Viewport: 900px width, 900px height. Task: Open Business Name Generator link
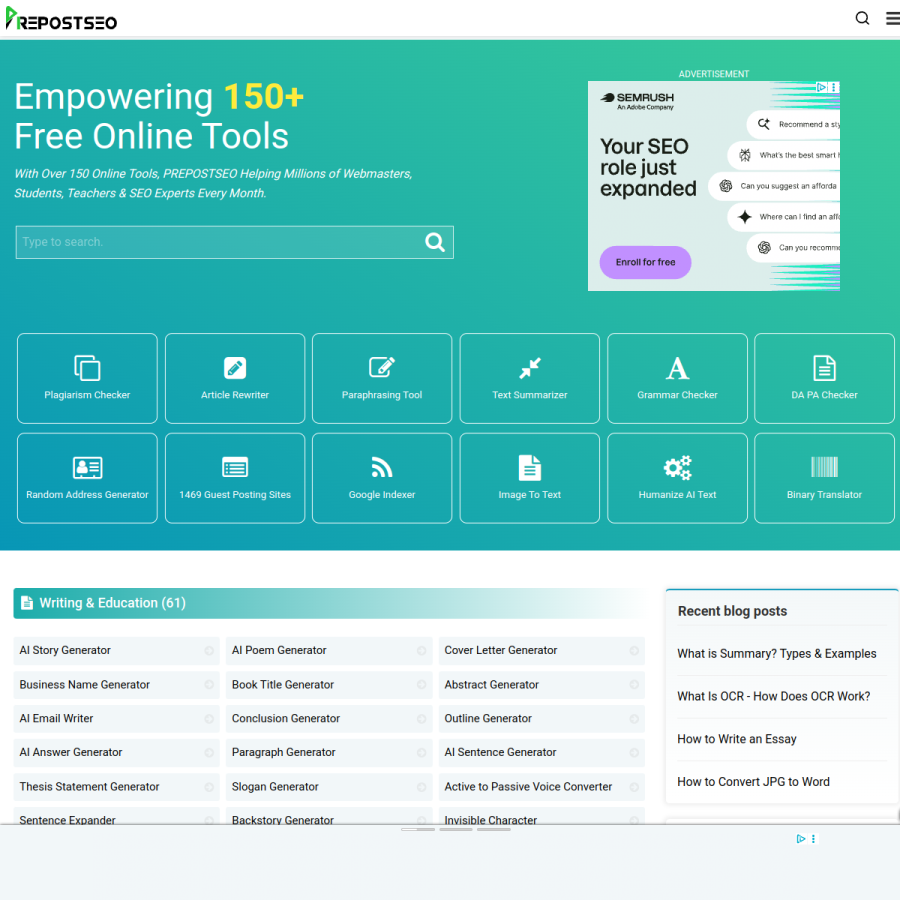coord(84,685)
